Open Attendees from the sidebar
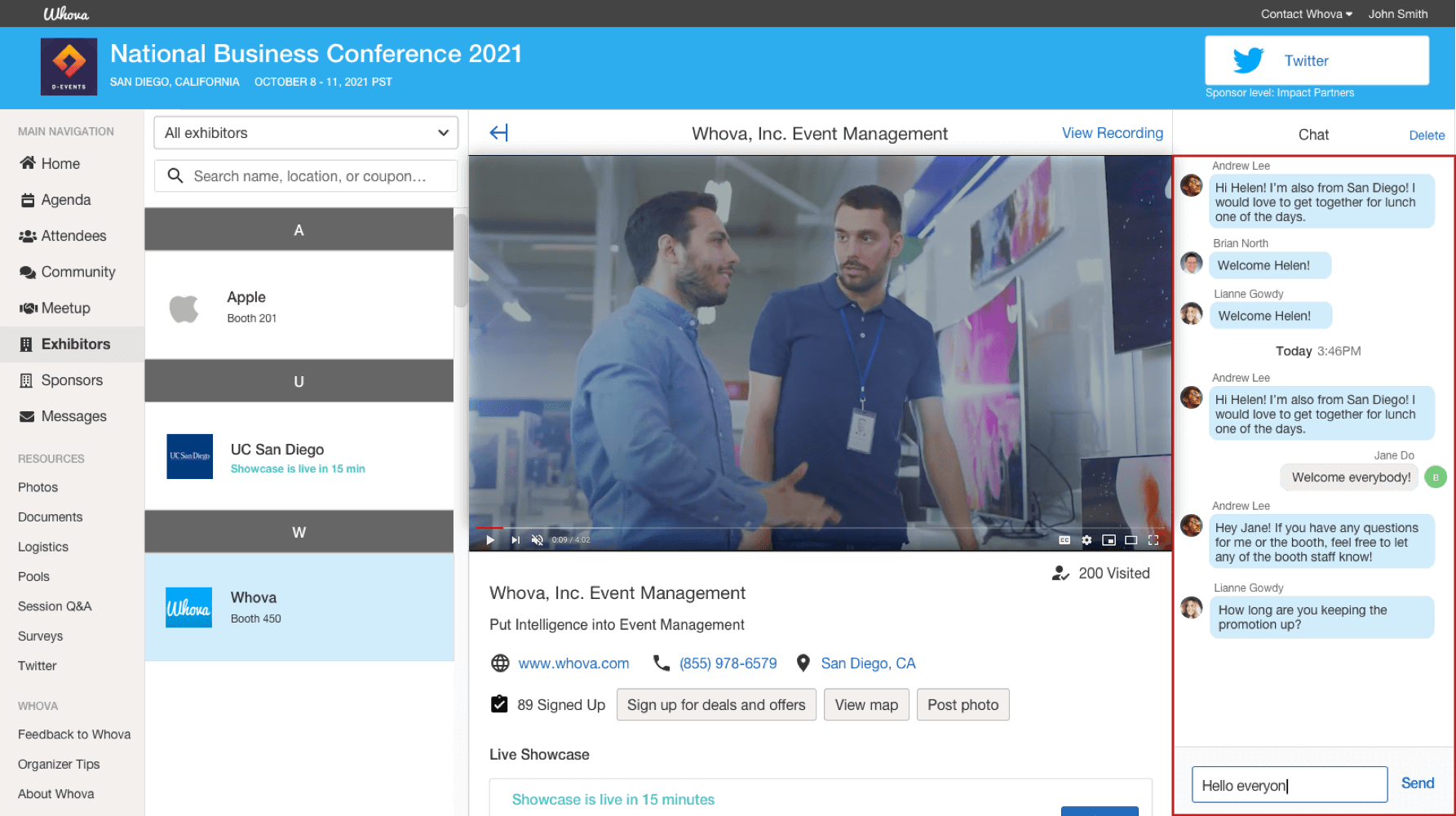The image size is (1456, 816). tap(73, 236)
